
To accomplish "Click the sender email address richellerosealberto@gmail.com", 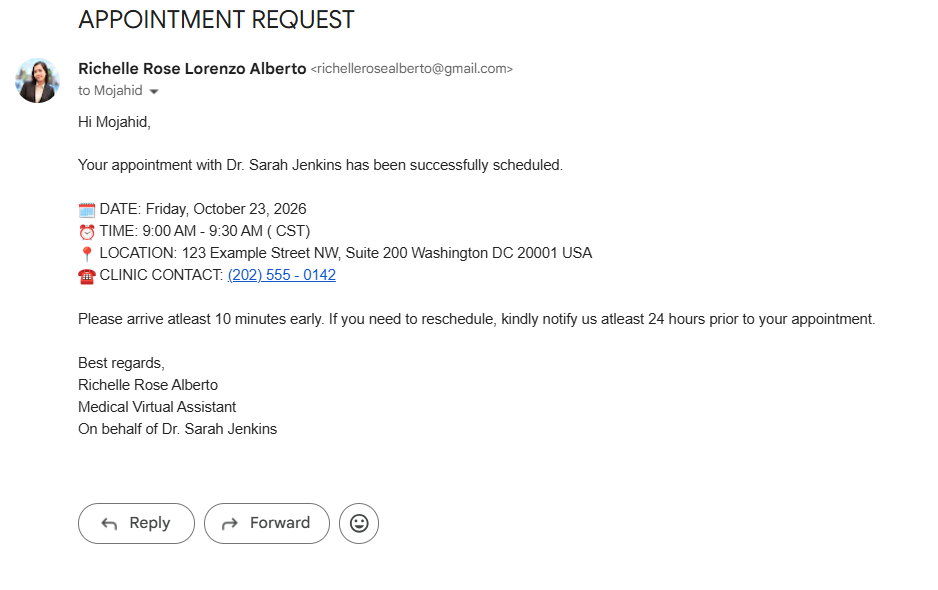I will tap(412, 69).
